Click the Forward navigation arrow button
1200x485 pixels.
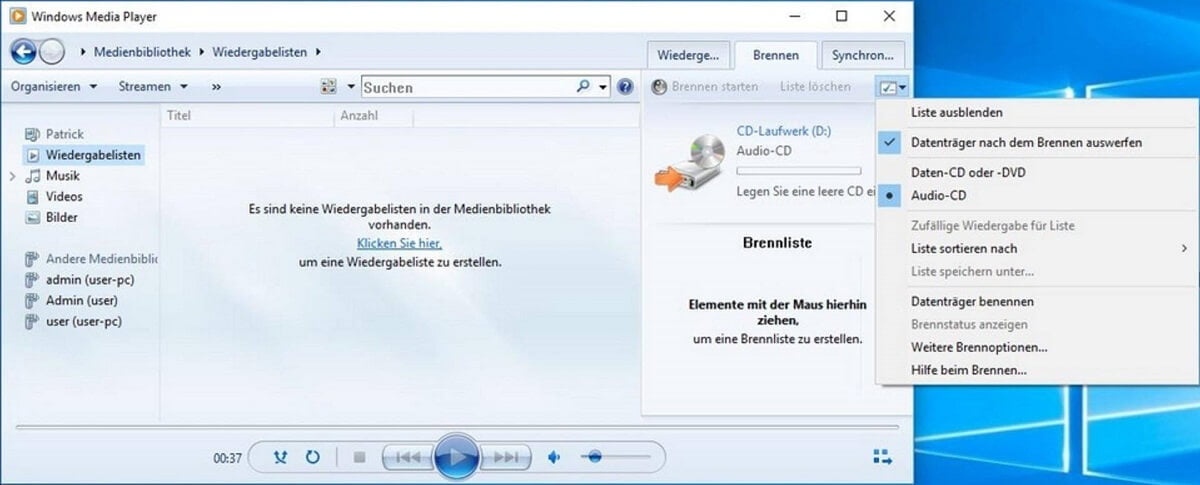click(x=52, y=51)
